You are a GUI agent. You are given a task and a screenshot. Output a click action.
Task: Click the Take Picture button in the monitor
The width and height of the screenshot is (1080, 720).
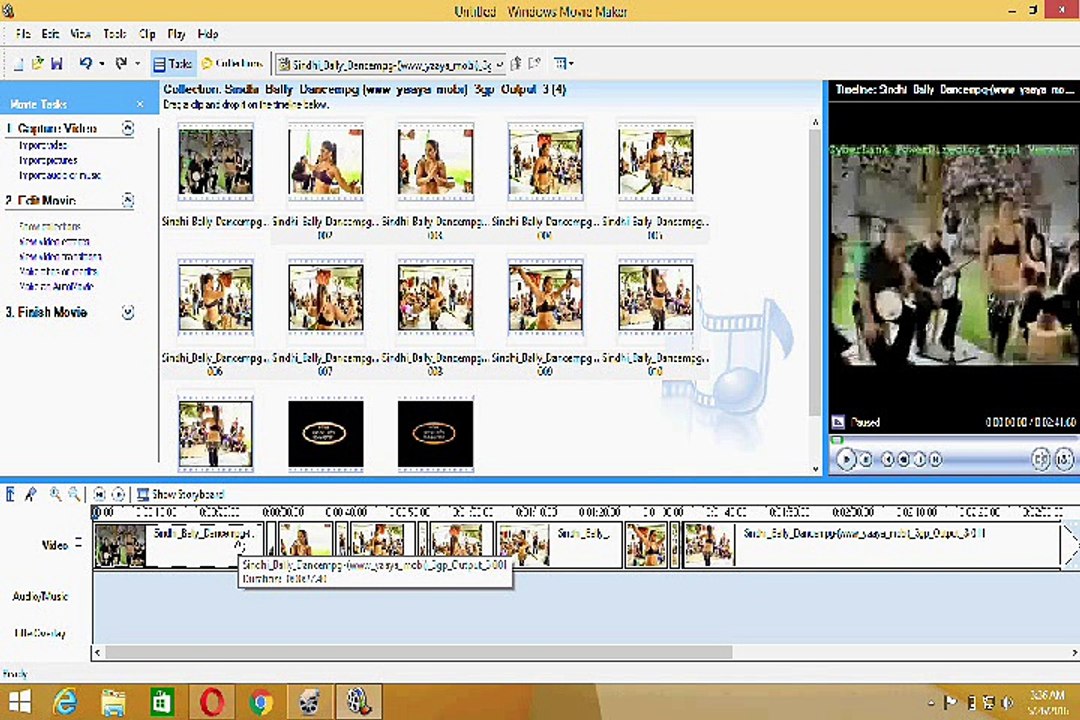pos(1064,459)
